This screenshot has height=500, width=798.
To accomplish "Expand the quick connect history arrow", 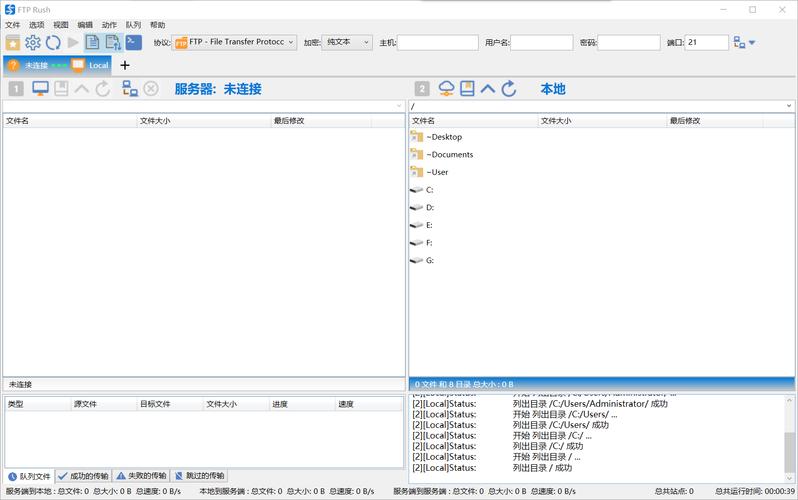I will pos(752,43).
